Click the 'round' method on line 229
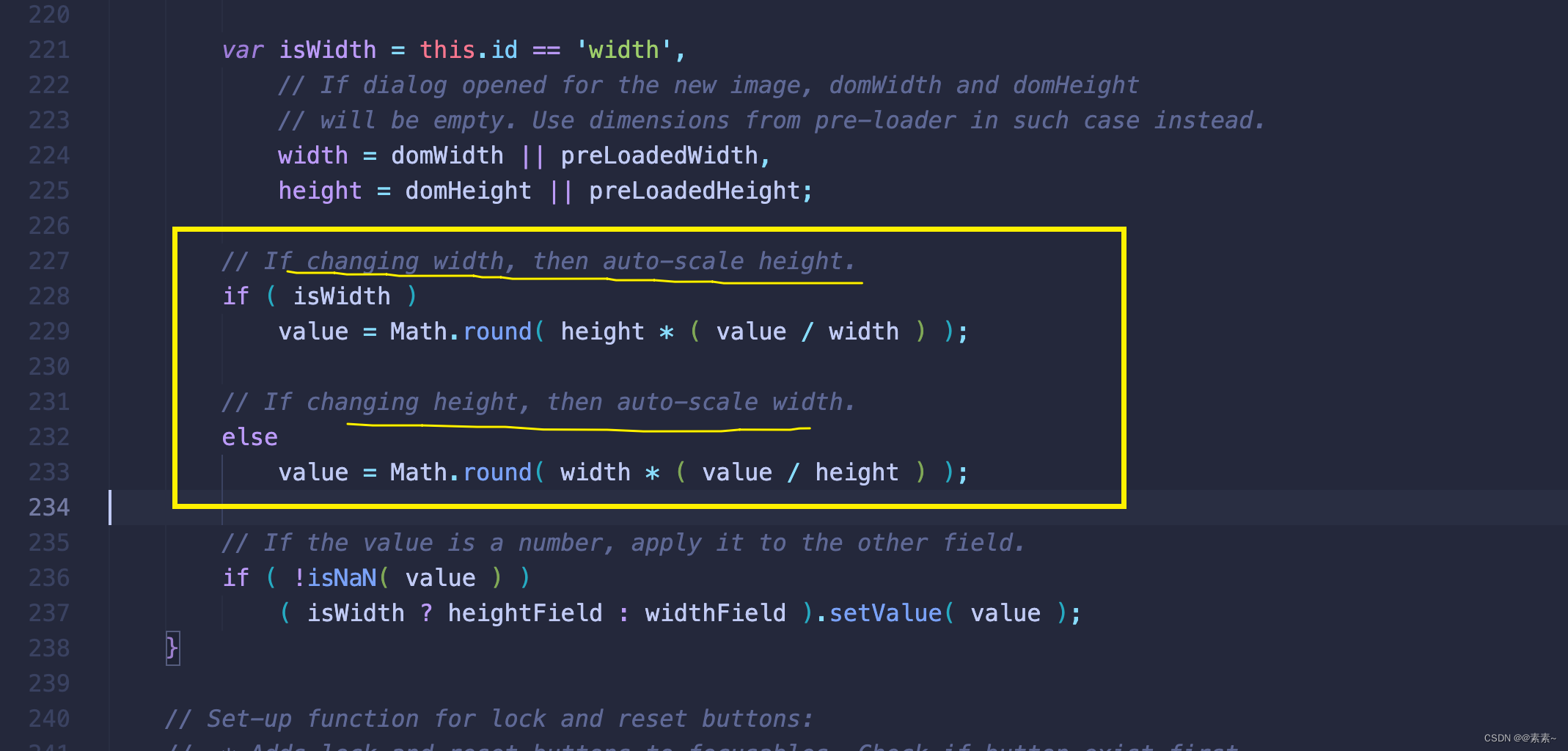Image resolution: width=1568 pixels, height=751 pixels. point(497,331)
